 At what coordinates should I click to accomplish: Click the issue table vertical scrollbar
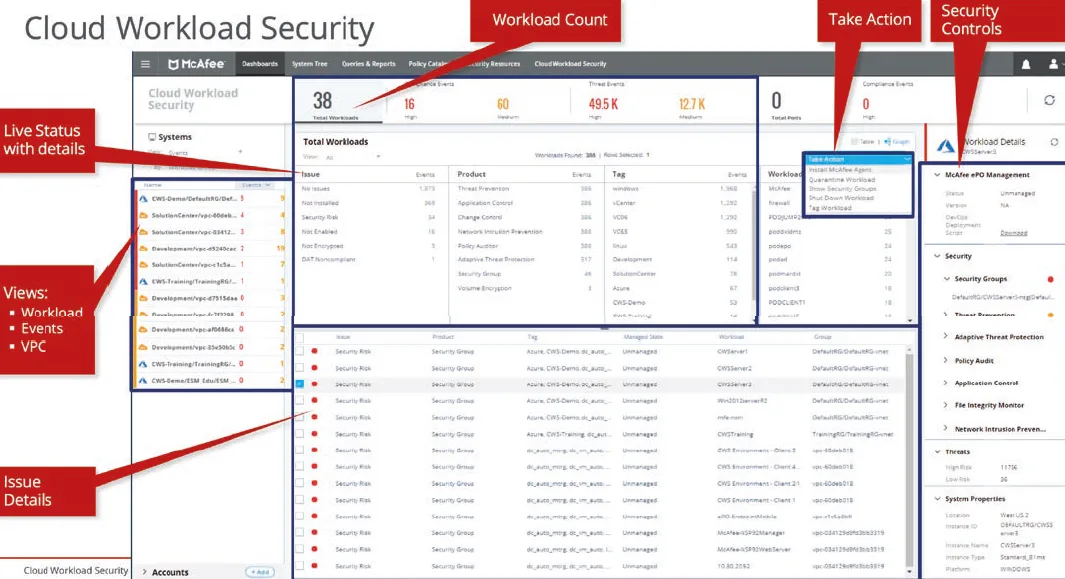pos(909,459)
